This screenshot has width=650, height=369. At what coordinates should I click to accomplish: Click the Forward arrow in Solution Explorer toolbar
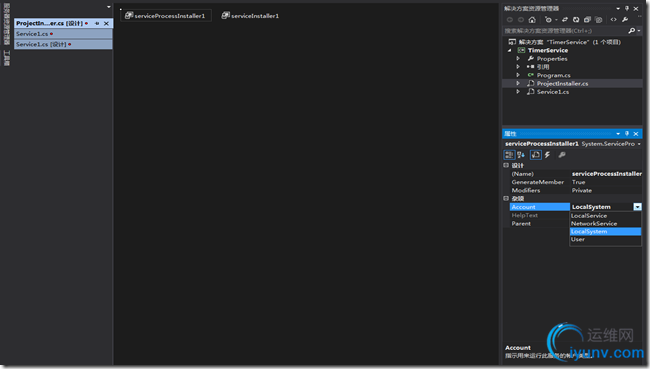click(521, 19)
